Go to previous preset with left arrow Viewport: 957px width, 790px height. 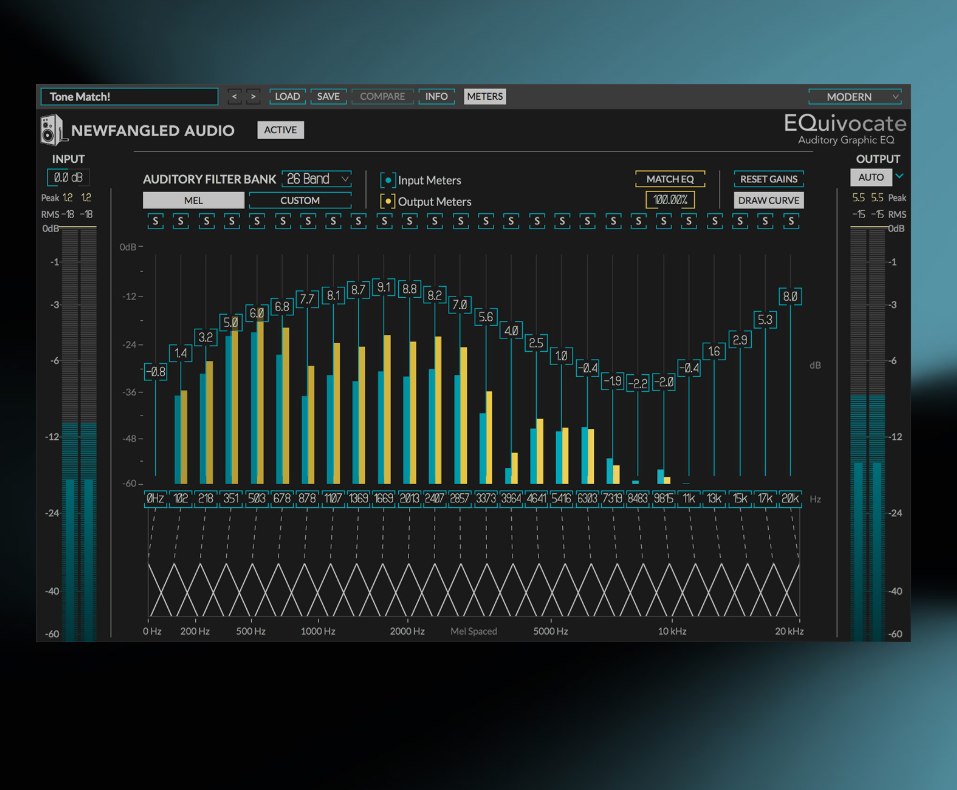(234, 96)
